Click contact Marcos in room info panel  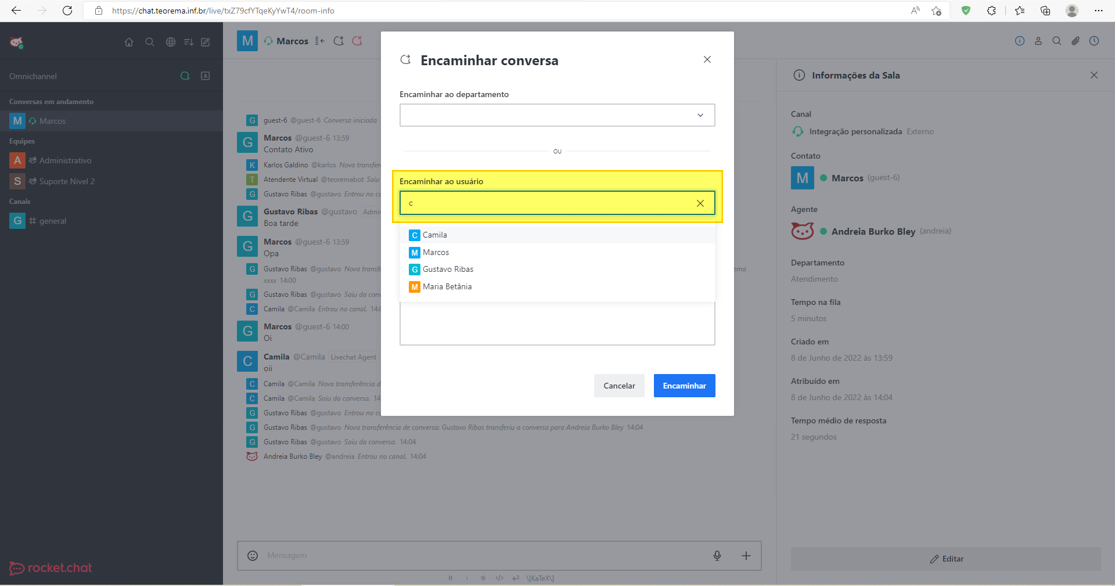tap(847, 178)
